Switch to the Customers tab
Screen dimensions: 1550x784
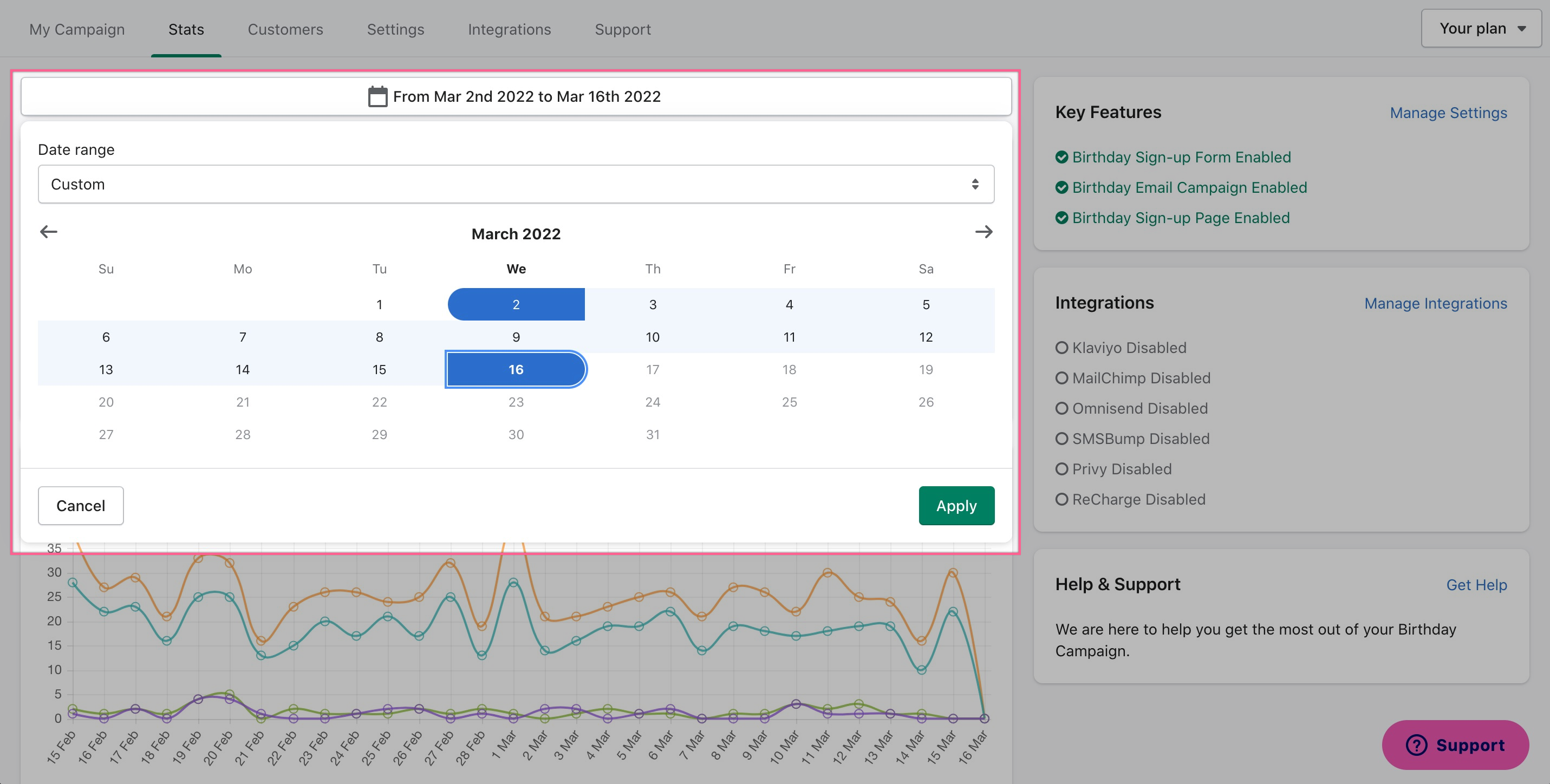pyautogui.click(x=285, y=29)
